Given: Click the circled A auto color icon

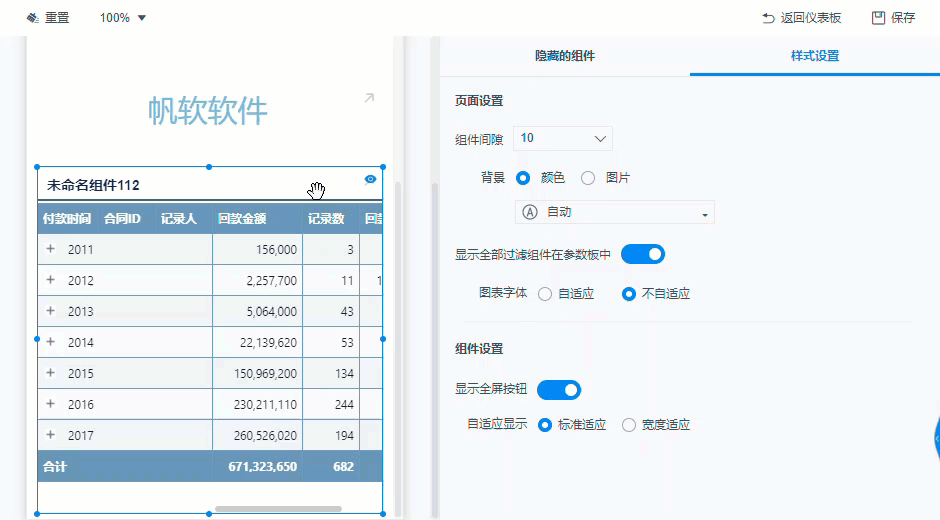Looking at the screenshot, I should pyautogui.click(x=530, y=212).
